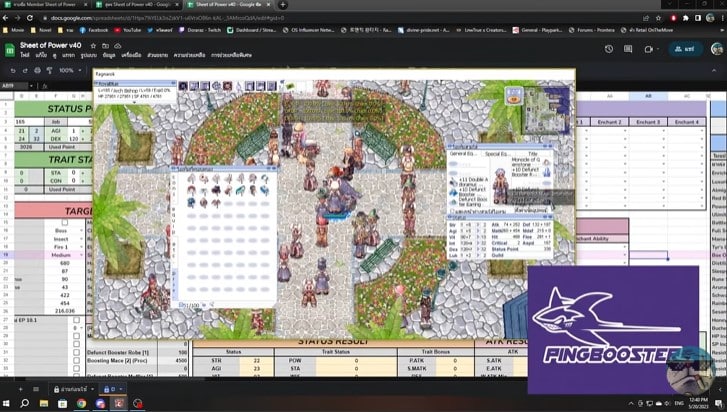This screenshot has height=412, width=727.
Task: Click the Move to folder icon
Action: pyautogui.click(x=106, y=46)
